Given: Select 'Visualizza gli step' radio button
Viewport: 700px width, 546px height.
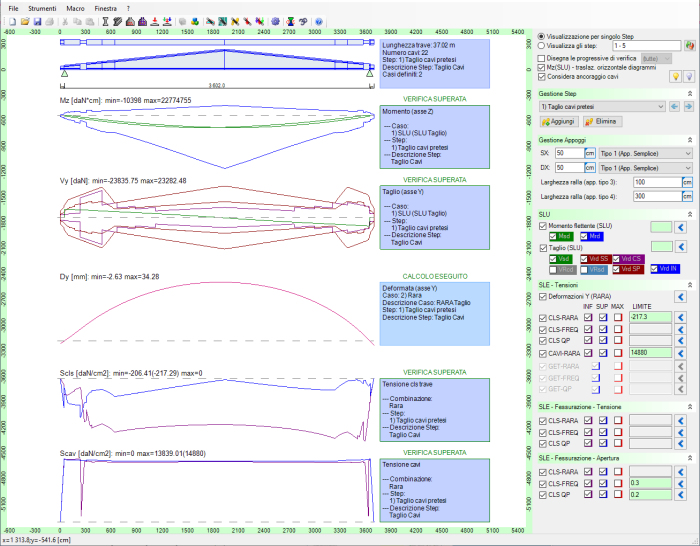Looking at the screenshot, I should 542,45.
